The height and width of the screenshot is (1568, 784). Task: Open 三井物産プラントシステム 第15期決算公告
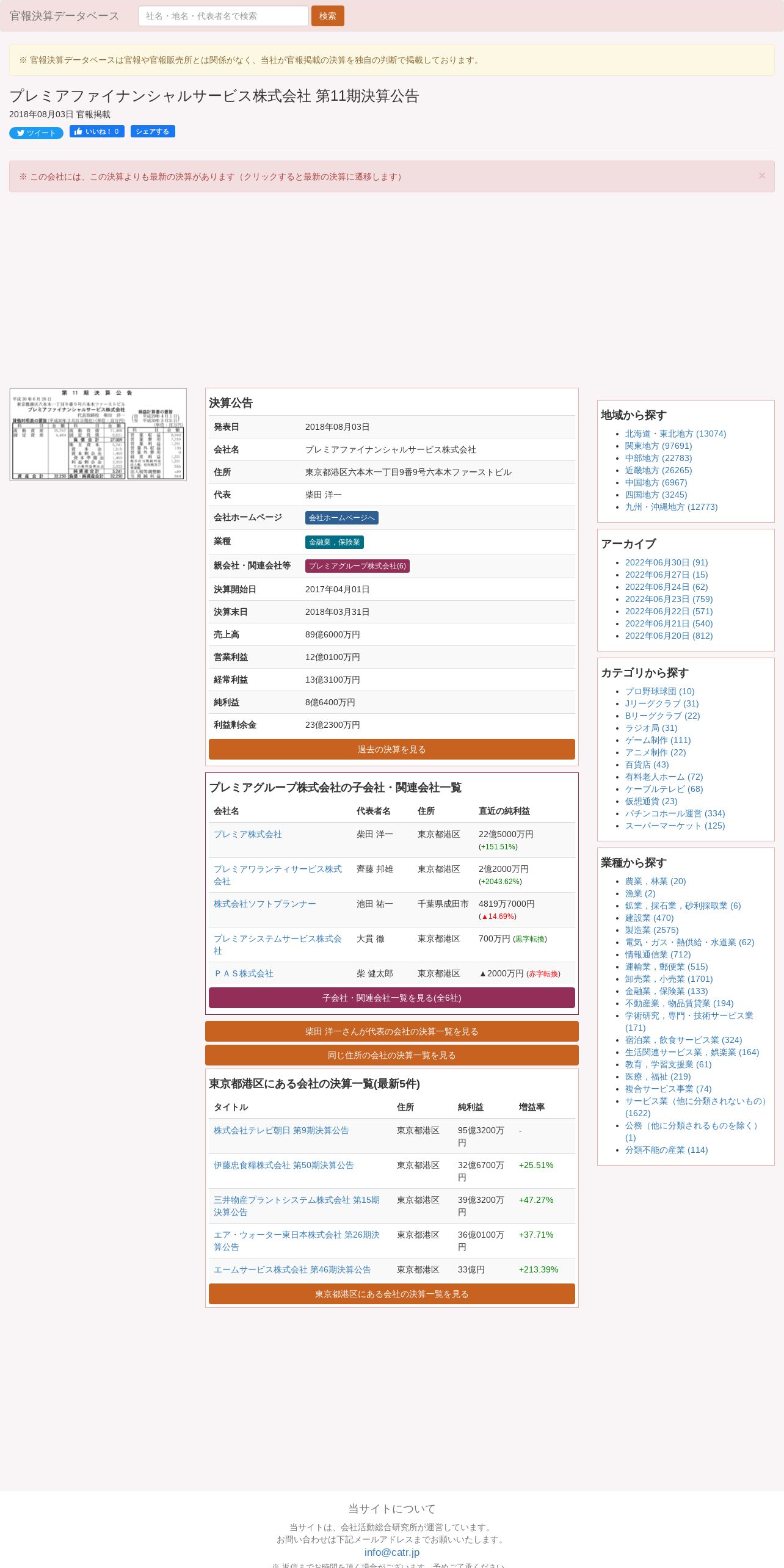click(297, 1206)
